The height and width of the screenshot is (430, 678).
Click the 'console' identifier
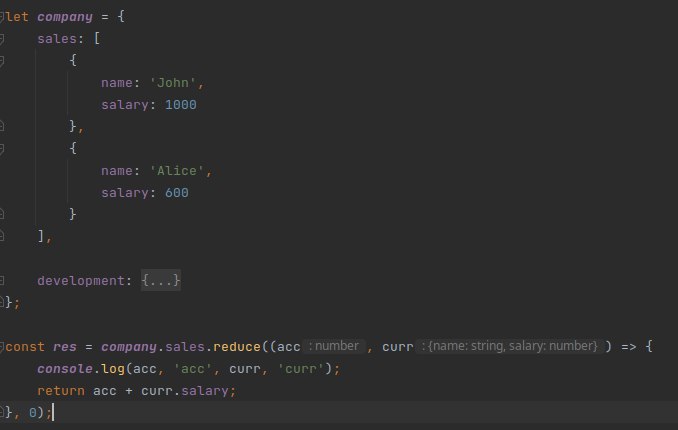click(x=65, y=369)
